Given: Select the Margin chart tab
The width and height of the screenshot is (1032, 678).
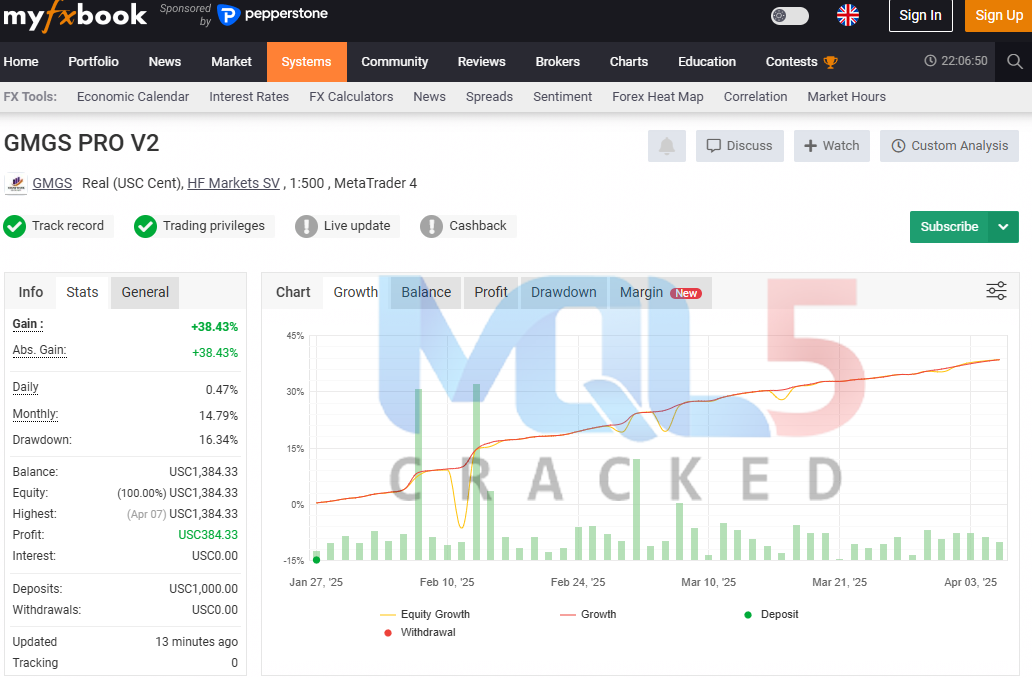Looking at the screenshot, I should [660, 292].
